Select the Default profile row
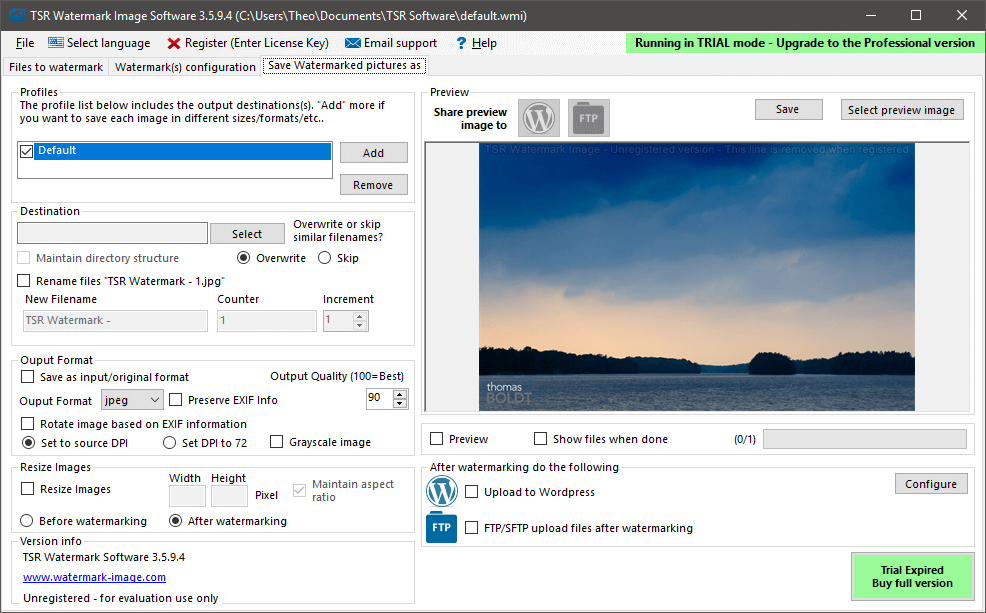 pos(182,151)
